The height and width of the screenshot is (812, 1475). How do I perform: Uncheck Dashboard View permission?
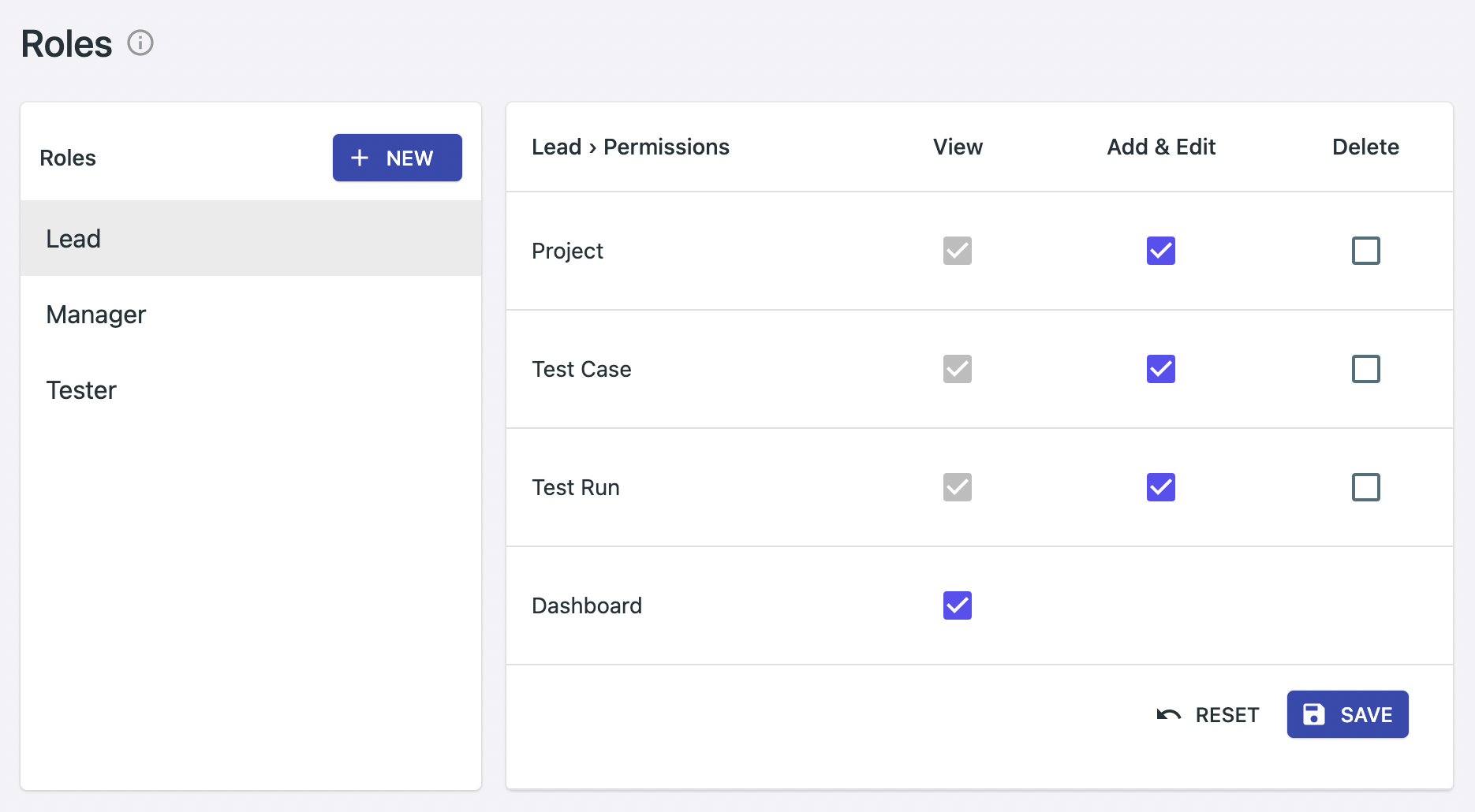coord(957,605)
